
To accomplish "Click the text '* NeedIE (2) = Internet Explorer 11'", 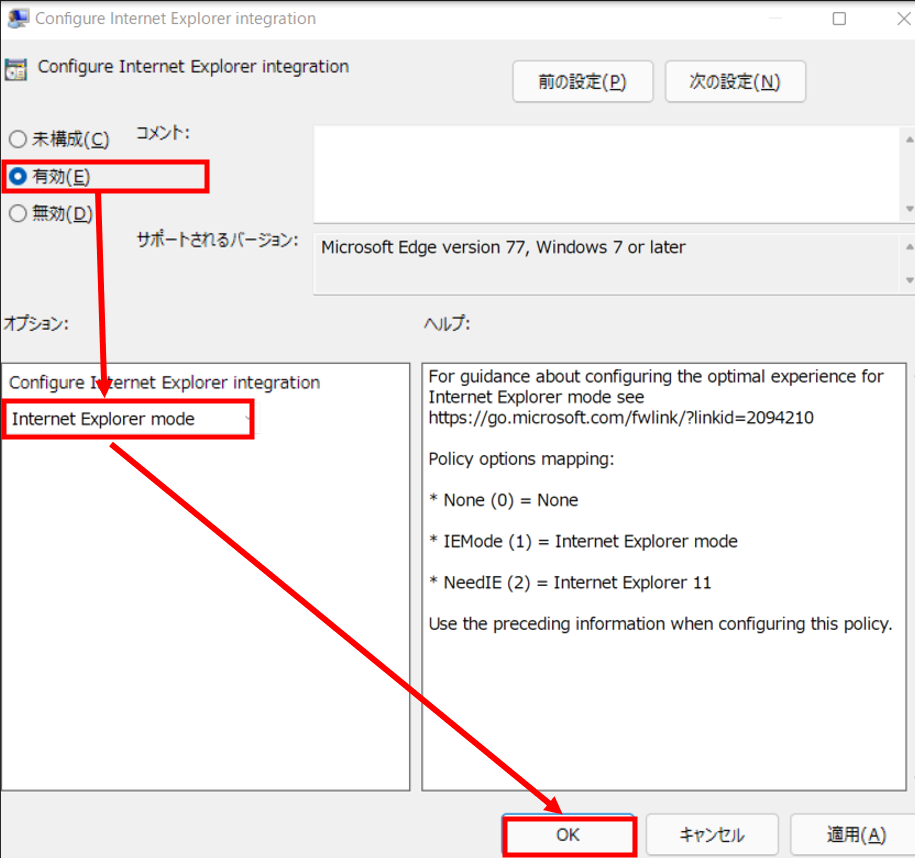I will point(570,583).
